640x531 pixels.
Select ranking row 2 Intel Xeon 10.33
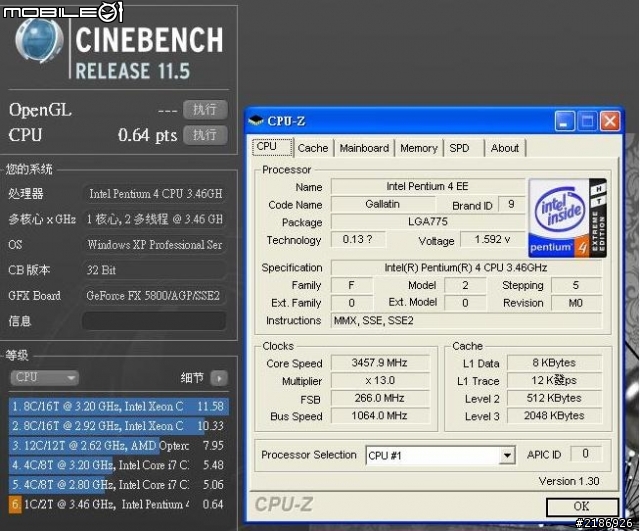118,426
